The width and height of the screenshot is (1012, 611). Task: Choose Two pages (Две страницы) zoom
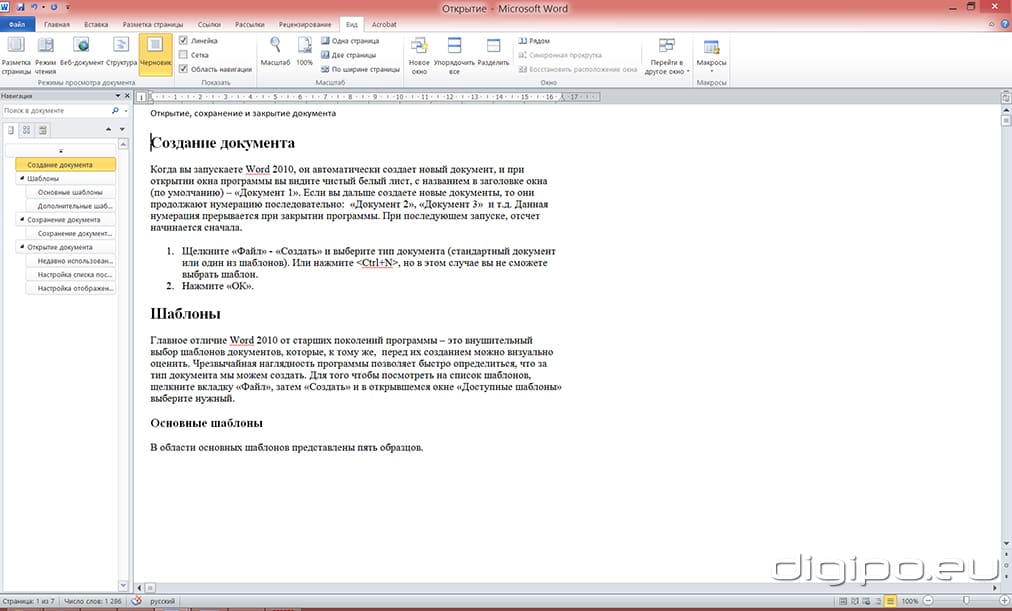(x=350, y=55)
